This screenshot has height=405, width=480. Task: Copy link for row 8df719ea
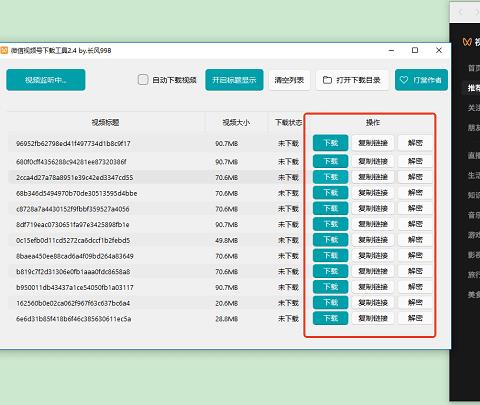point(373,224)
